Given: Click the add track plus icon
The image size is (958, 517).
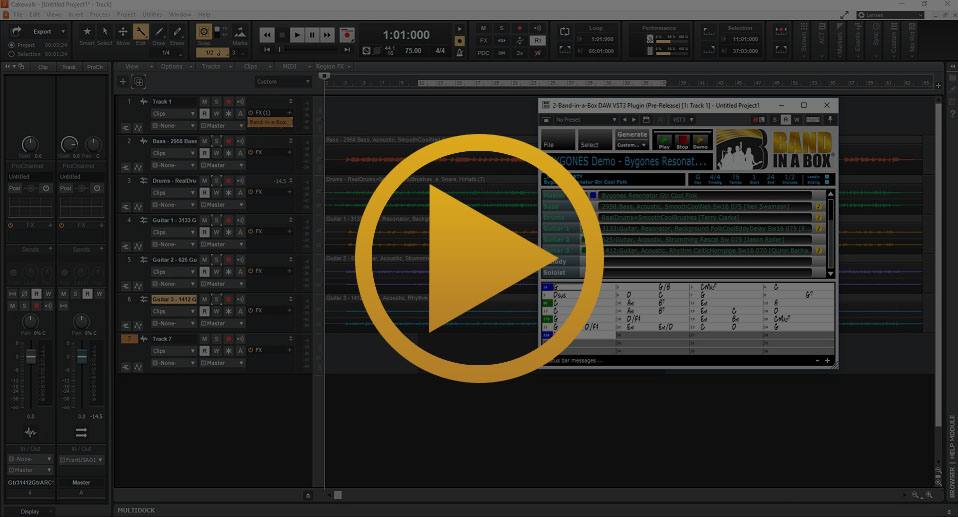Looking at the screenshot, I should [123, 81].
